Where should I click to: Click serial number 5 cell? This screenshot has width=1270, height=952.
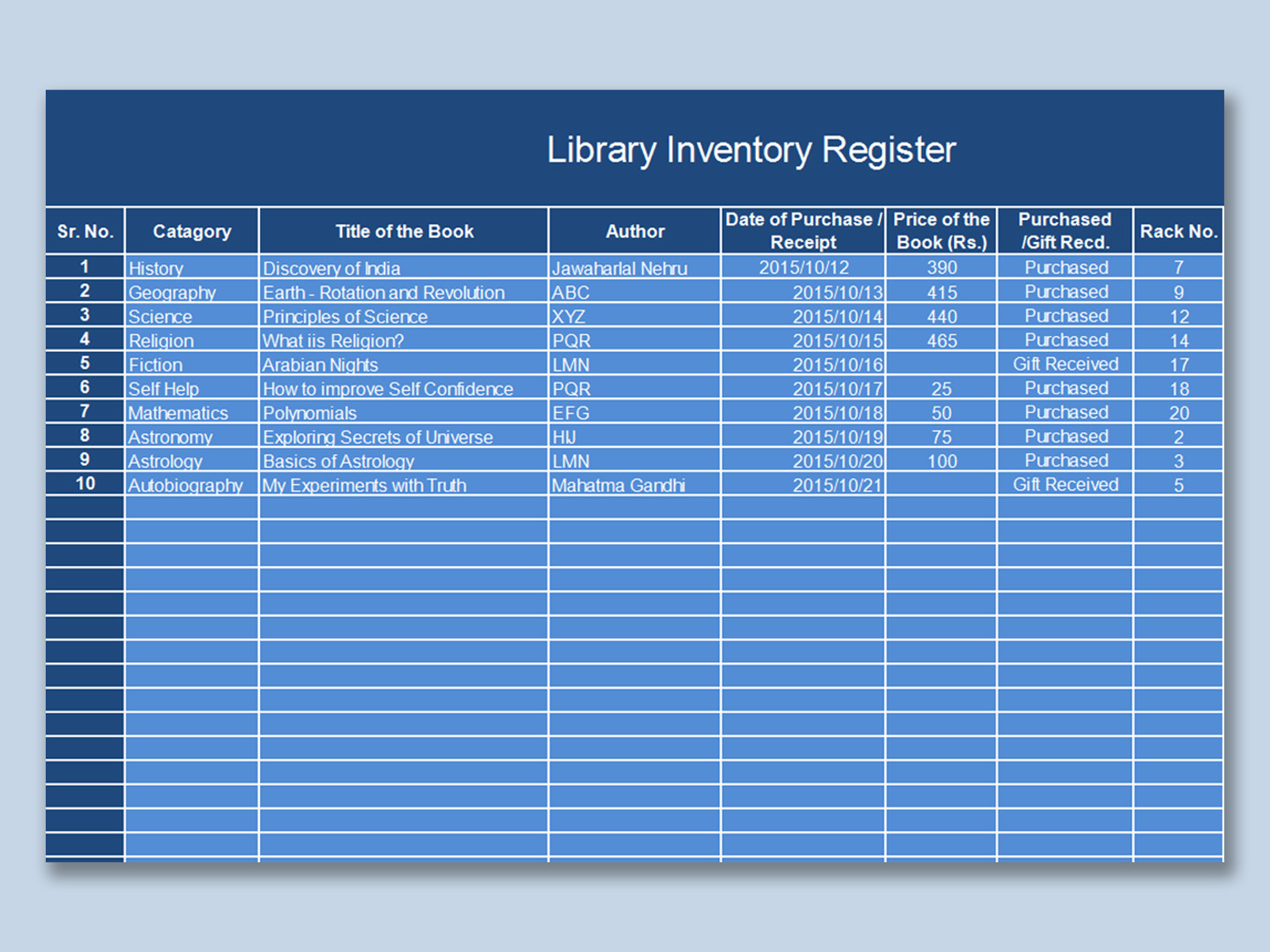click(x=85, y=363)
